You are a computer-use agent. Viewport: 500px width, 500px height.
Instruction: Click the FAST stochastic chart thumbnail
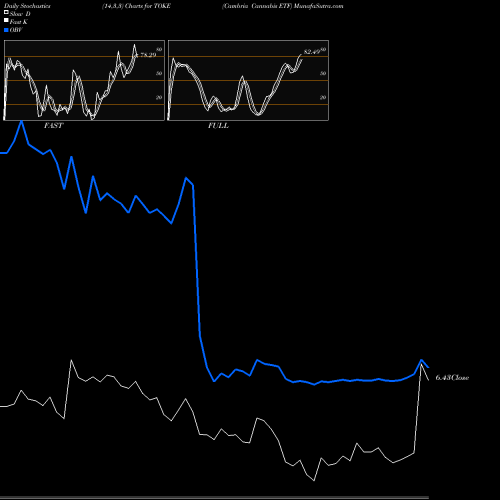[x=84, y=80]
